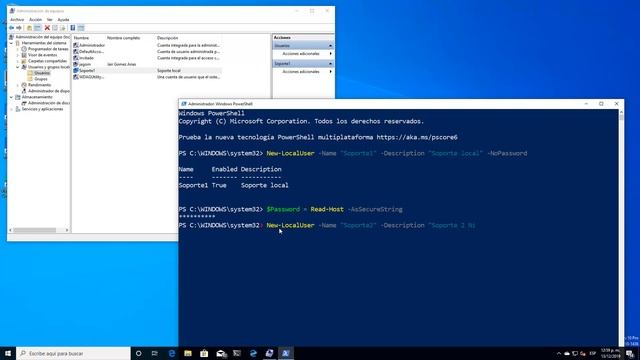This screenshot has height=360, width=640.
Task: Click the taskbar search box
Action: coord(73,353)
